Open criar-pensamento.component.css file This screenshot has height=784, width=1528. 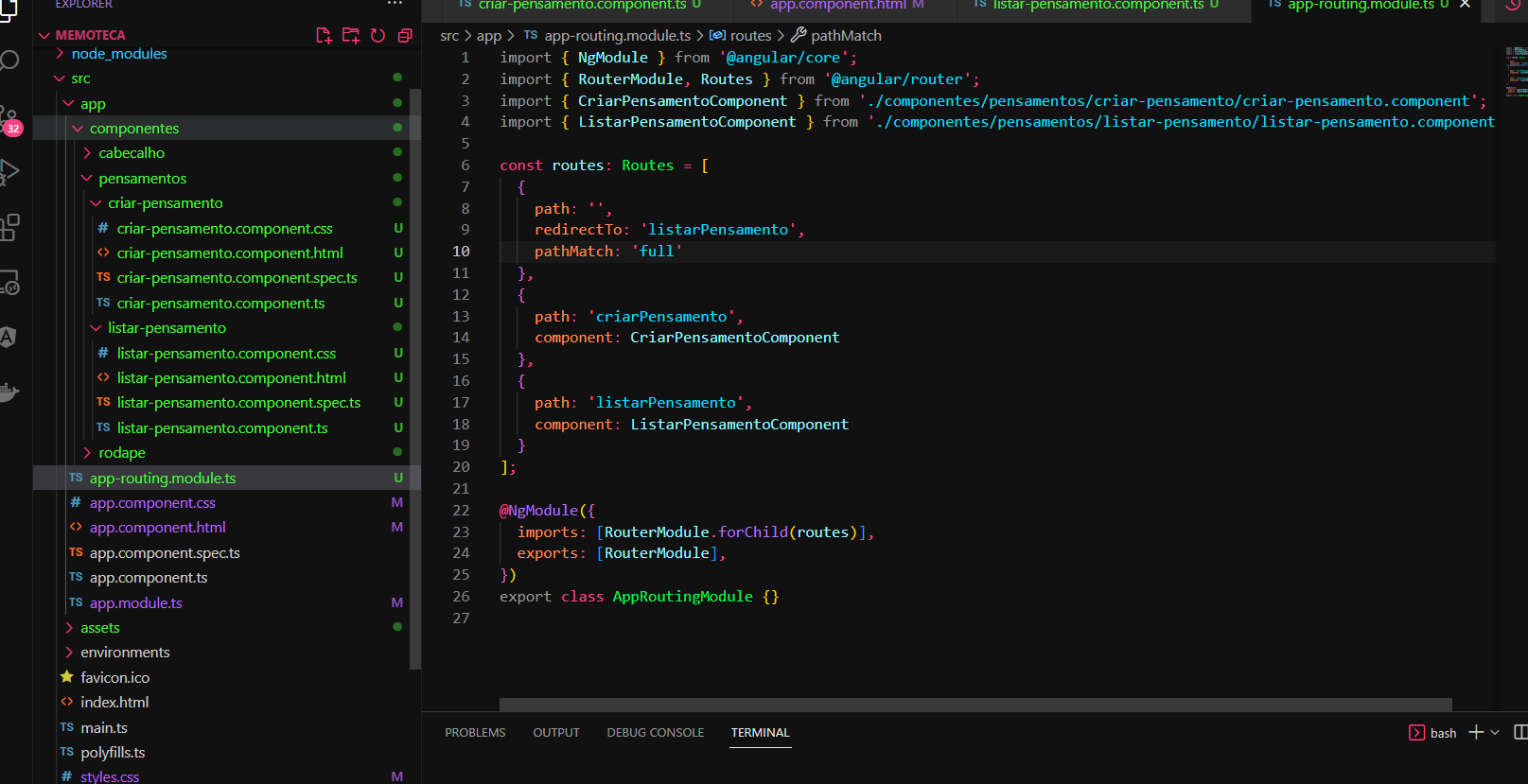[x=225, y=229]
